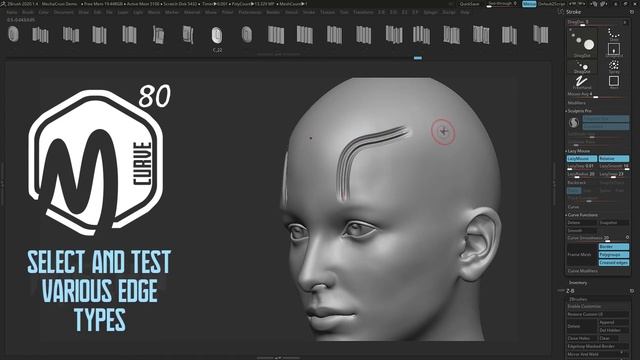Adjust the LazySmooth slider

point(614,167)
